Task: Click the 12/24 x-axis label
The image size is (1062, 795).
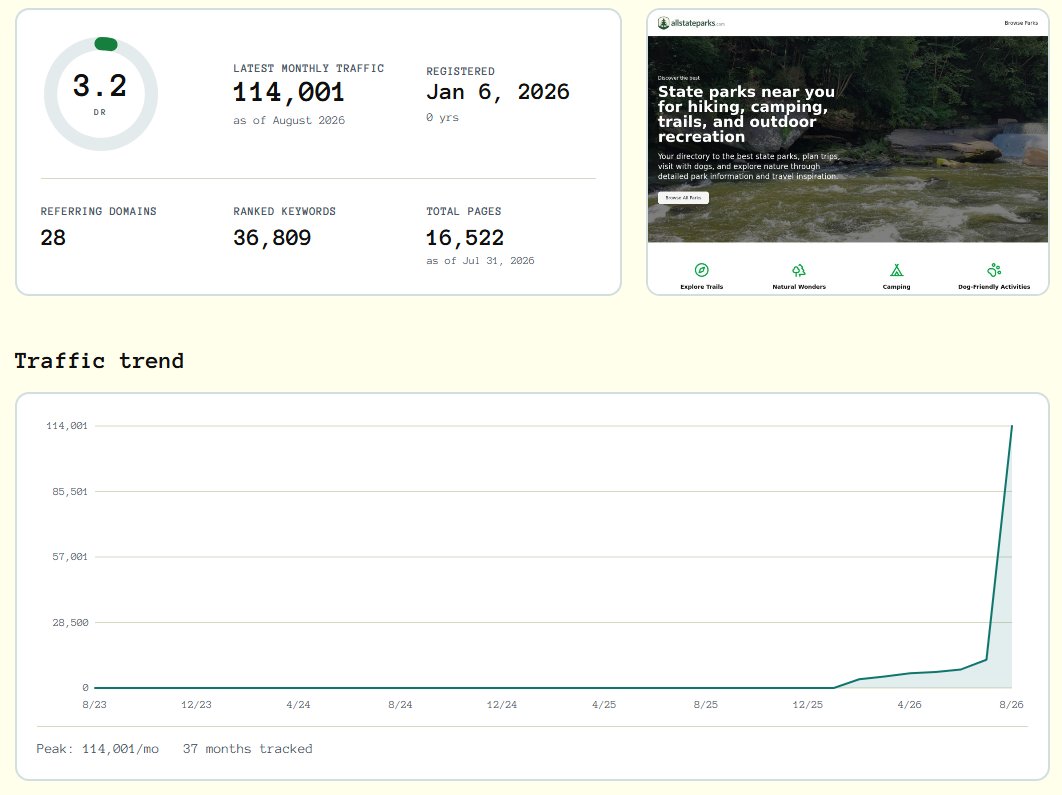Action: coord(502,705)
